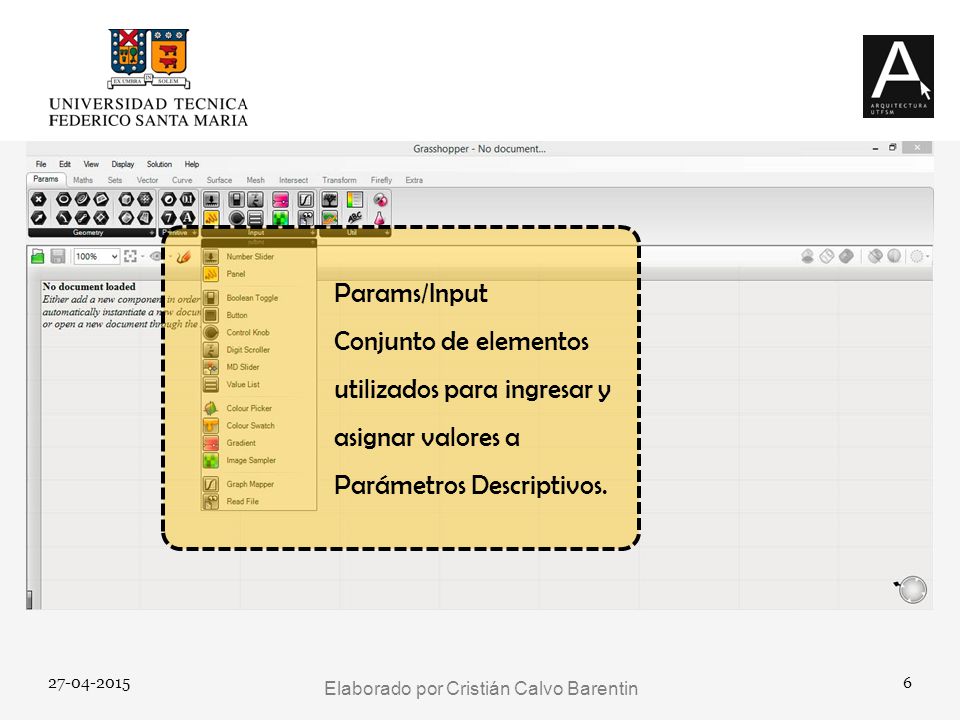
Task: Choose Colour Swatch from the Input list
Action: tap(259, 426)
